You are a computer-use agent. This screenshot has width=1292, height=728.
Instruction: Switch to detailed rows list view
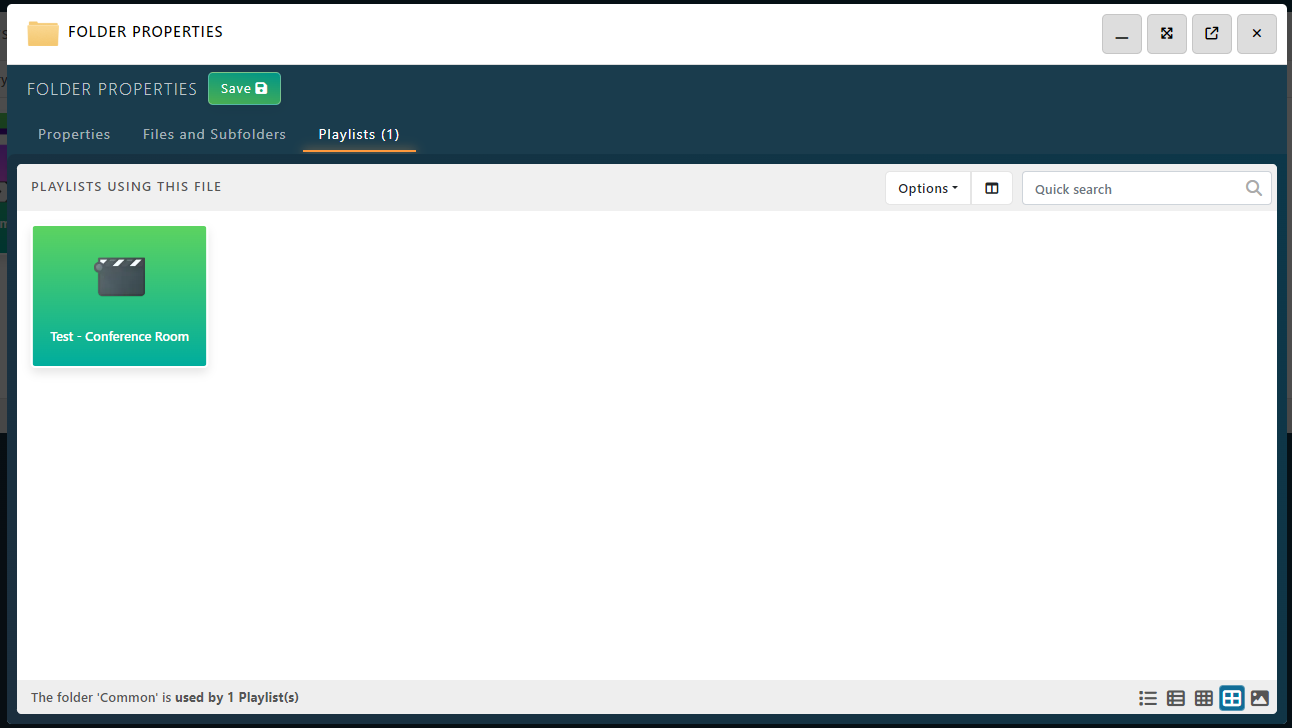[1176, 698]
